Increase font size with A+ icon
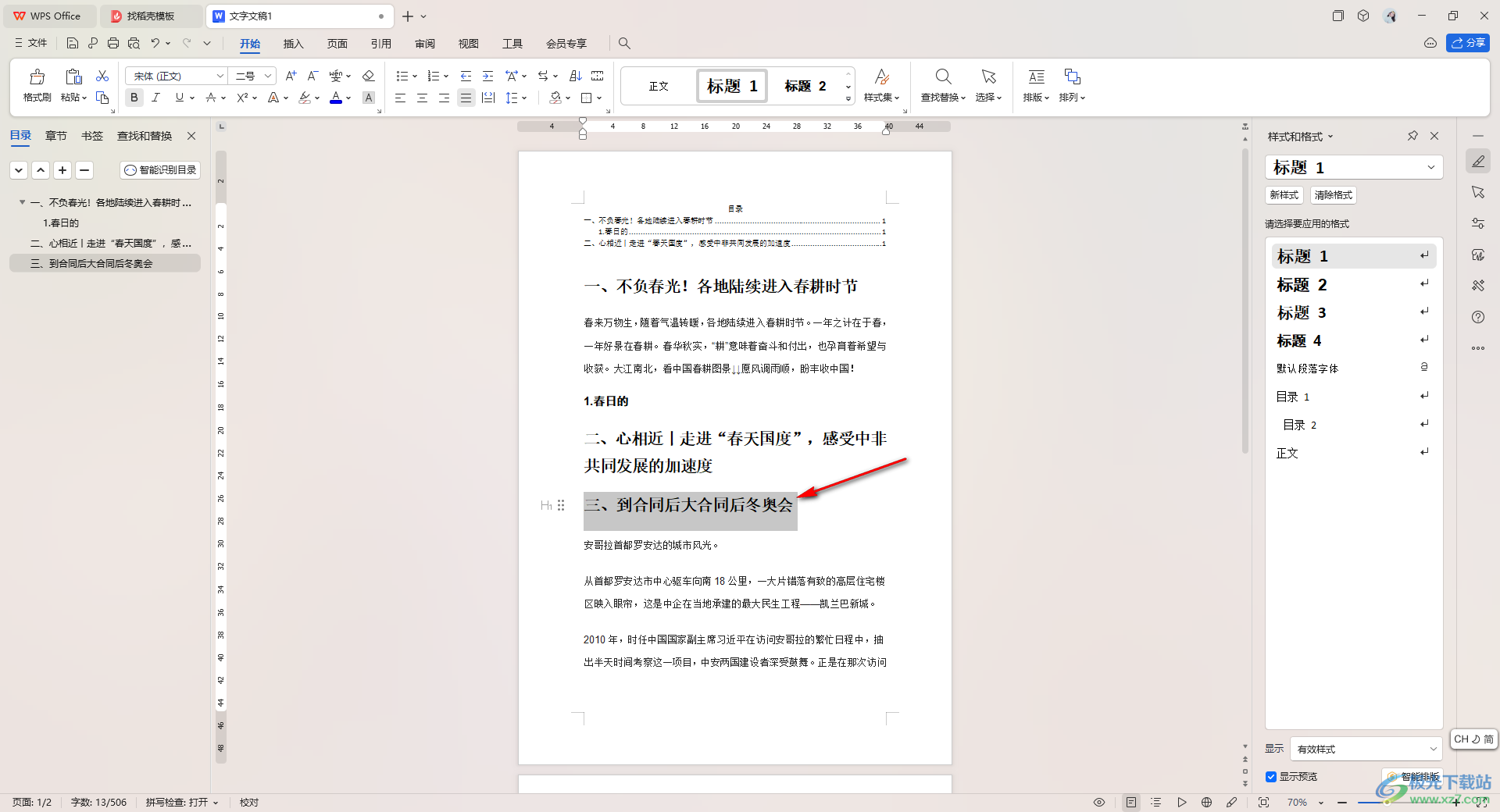Screen dimensions: 1500x812 (291, 76)
